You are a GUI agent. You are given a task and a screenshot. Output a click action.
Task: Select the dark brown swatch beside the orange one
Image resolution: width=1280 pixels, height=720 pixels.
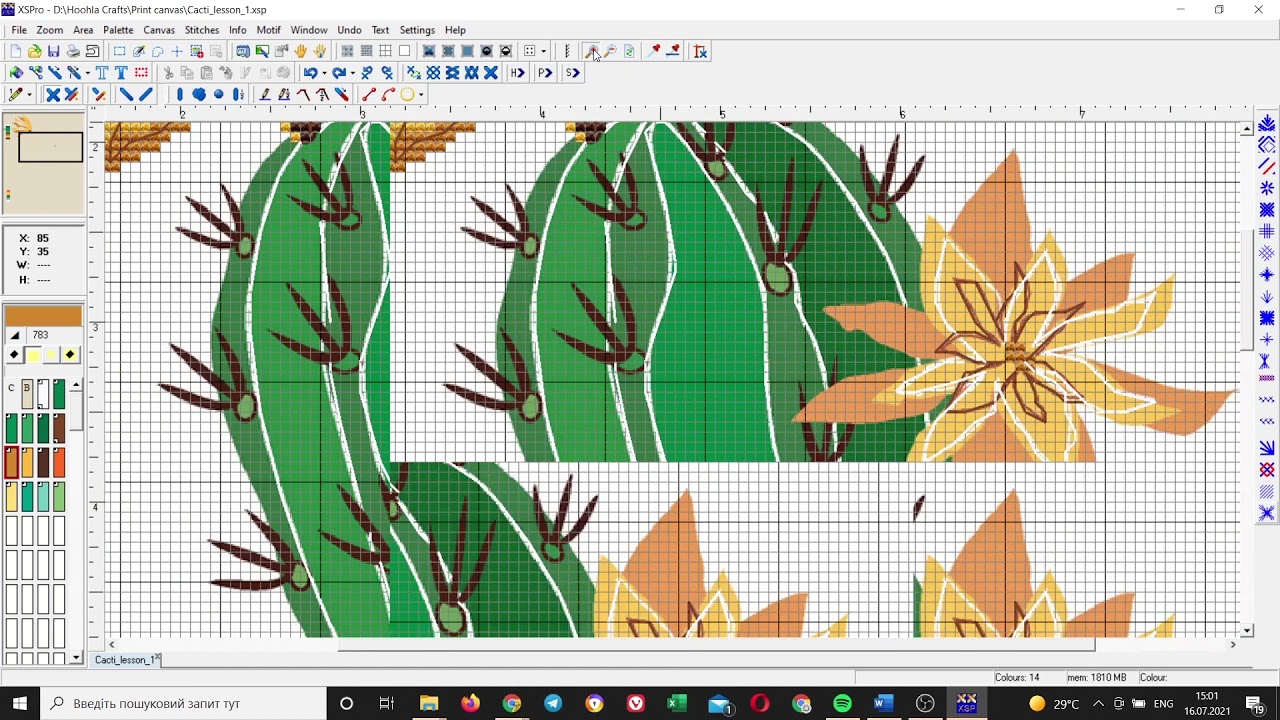point(43,461)
